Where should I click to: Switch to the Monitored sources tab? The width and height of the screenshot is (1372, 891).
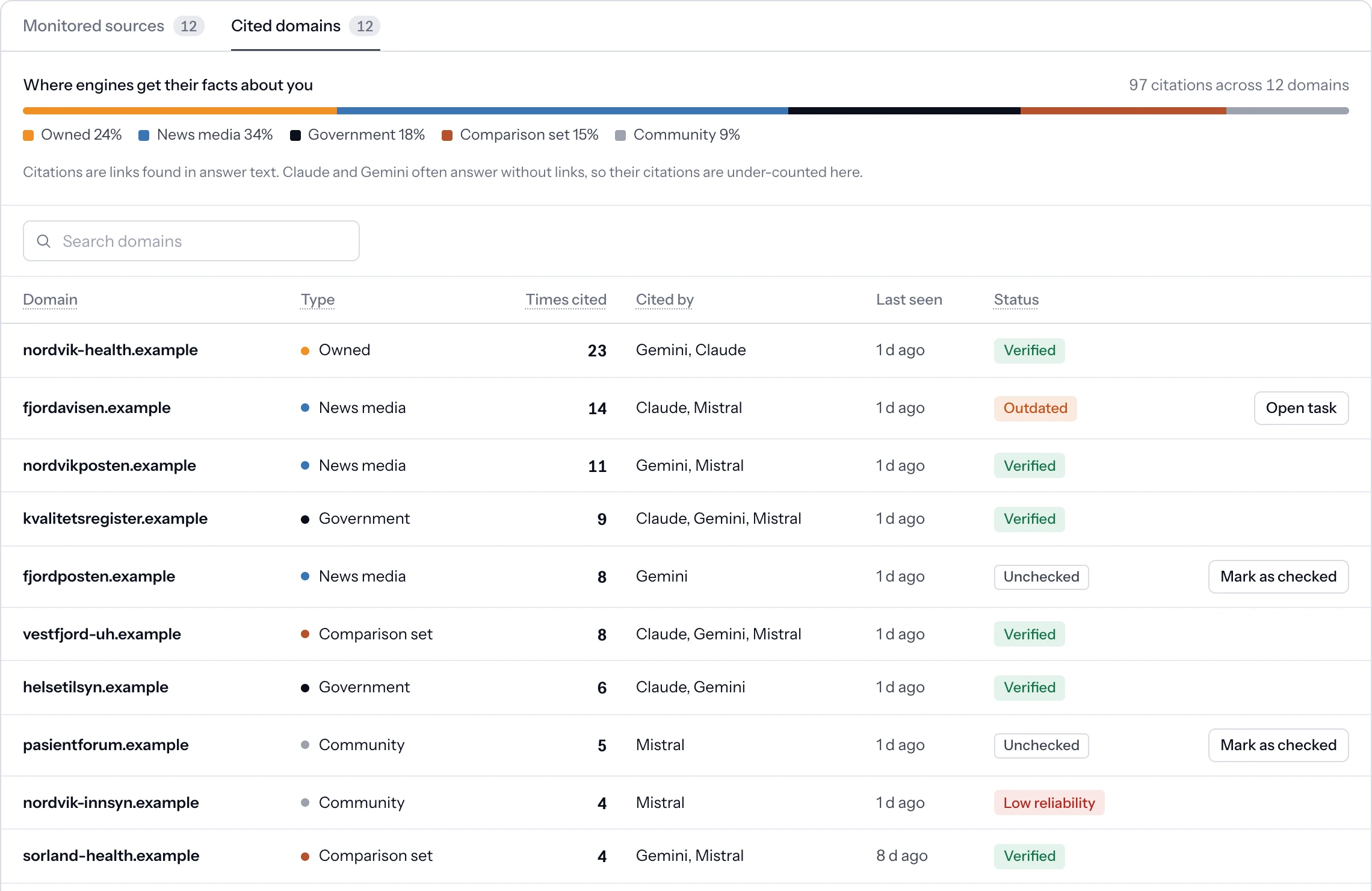point(114,26)
